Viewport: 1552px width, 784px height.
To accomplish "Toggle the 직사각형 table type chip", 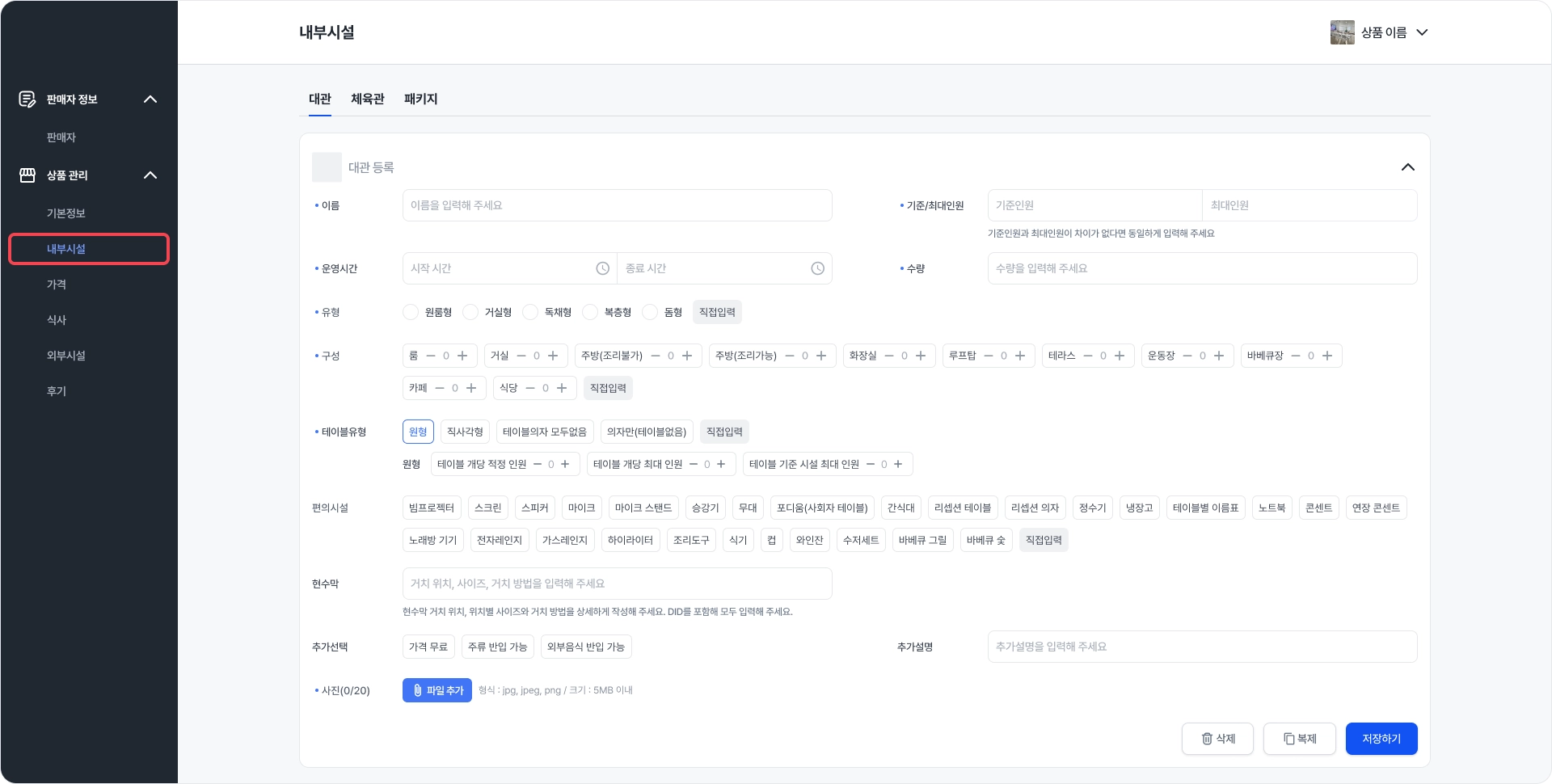I will [465, 432].
